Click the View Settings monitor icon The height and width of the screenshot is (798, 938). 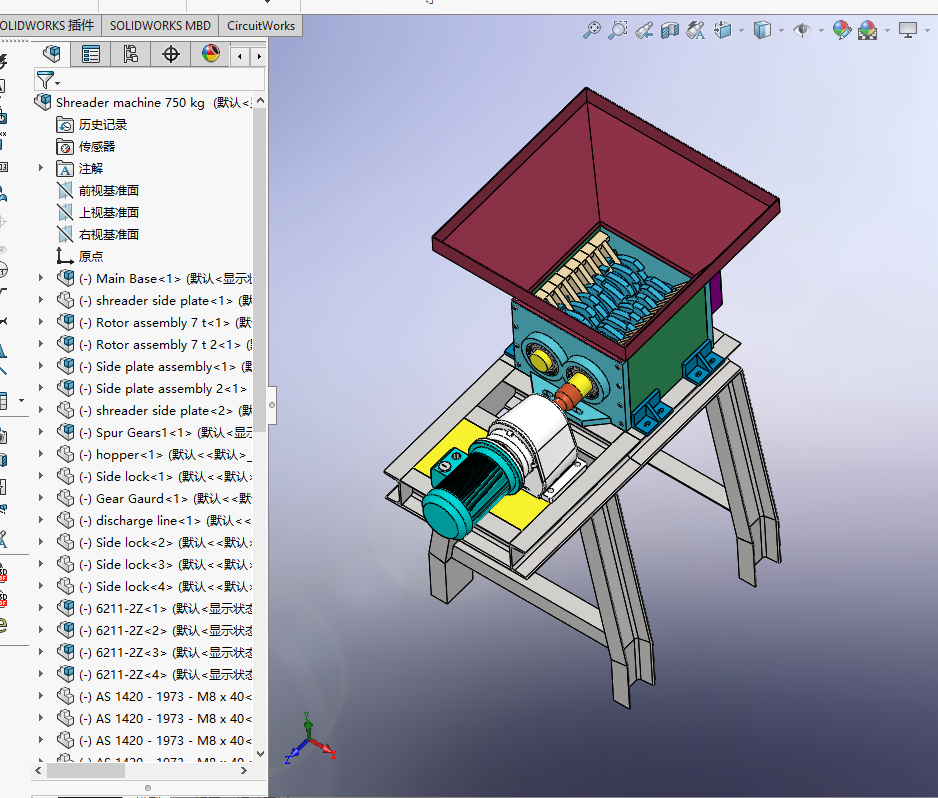pyautogui.click(x=907, y=30)
